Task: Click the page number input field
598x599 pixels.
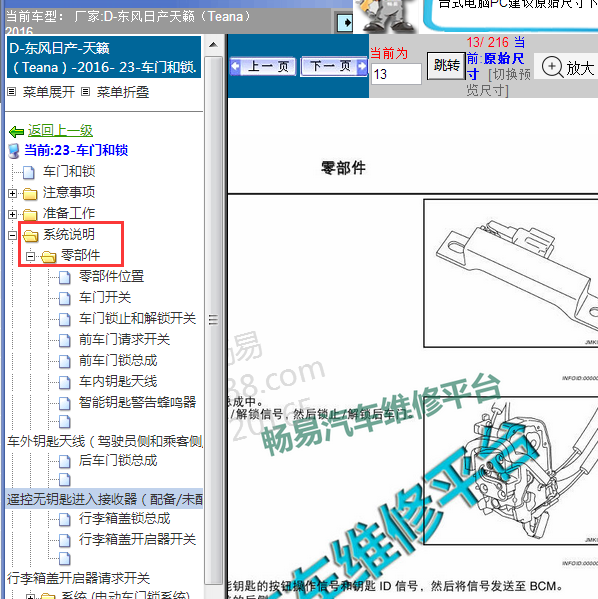Action: click(x=396, y=74)
